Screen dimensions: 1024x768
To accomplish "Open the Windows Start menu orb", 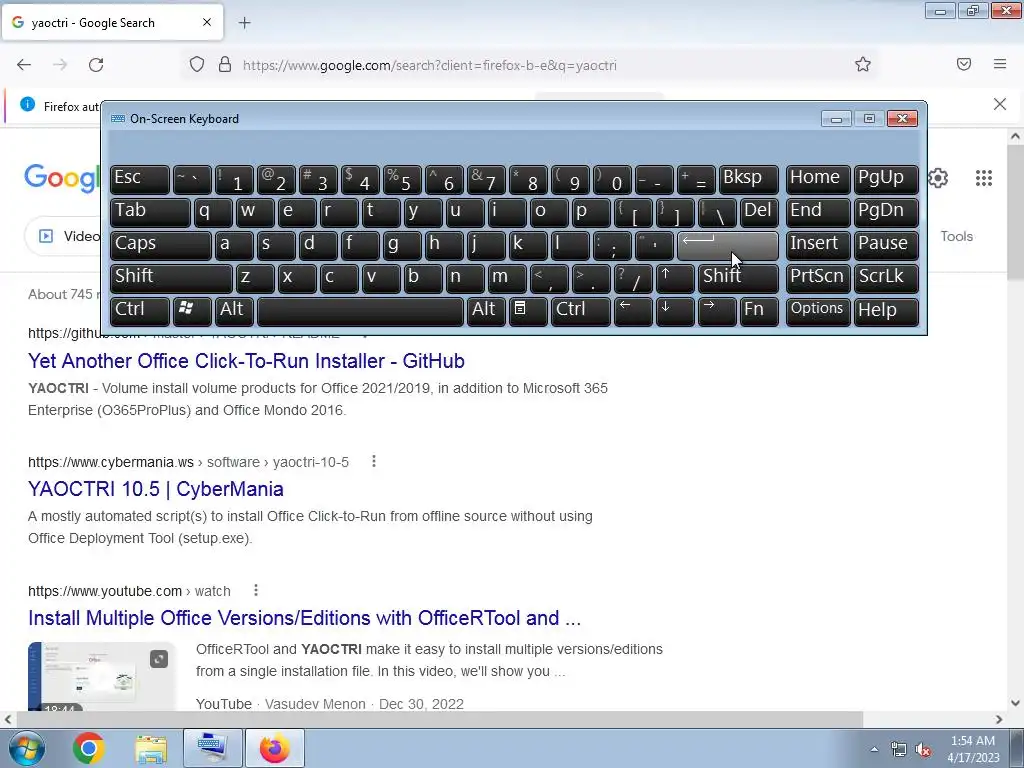I will [x=26, y=748].
